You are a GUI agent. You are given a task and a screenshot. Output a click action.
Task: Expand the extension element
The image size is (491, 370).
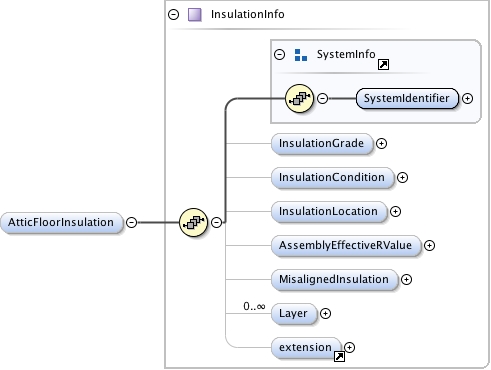(349, 348)
